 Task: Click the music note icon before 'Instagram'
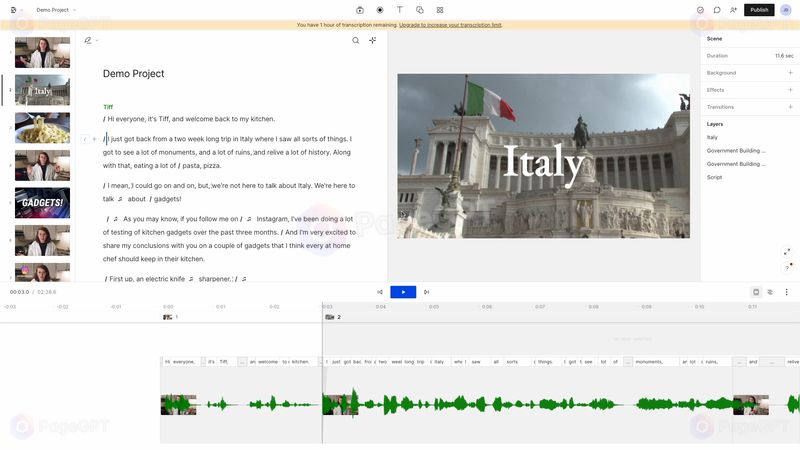[249, 219]
